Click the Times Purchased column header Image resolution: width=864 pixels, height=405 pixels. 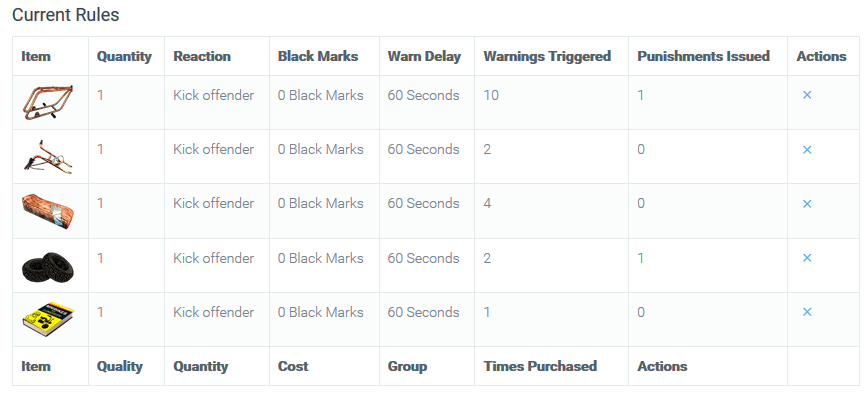[x=540, y=366]
